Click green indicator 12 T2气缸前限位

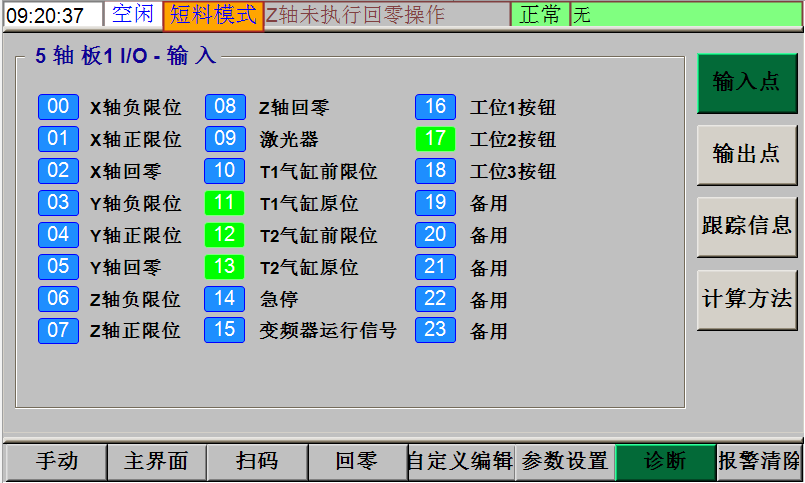[225, 235]
